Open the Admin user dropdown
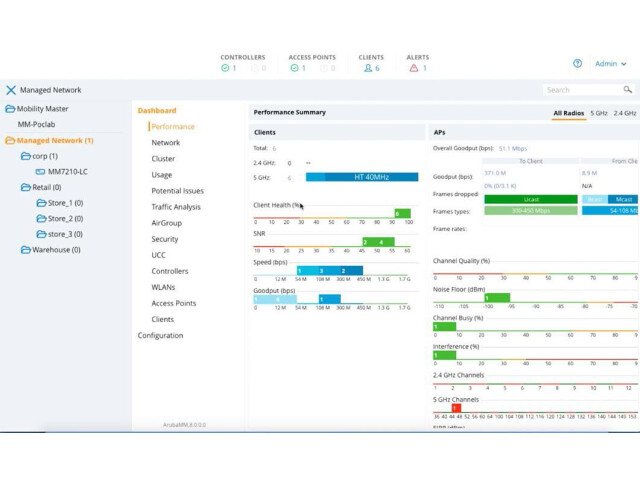 610,63
